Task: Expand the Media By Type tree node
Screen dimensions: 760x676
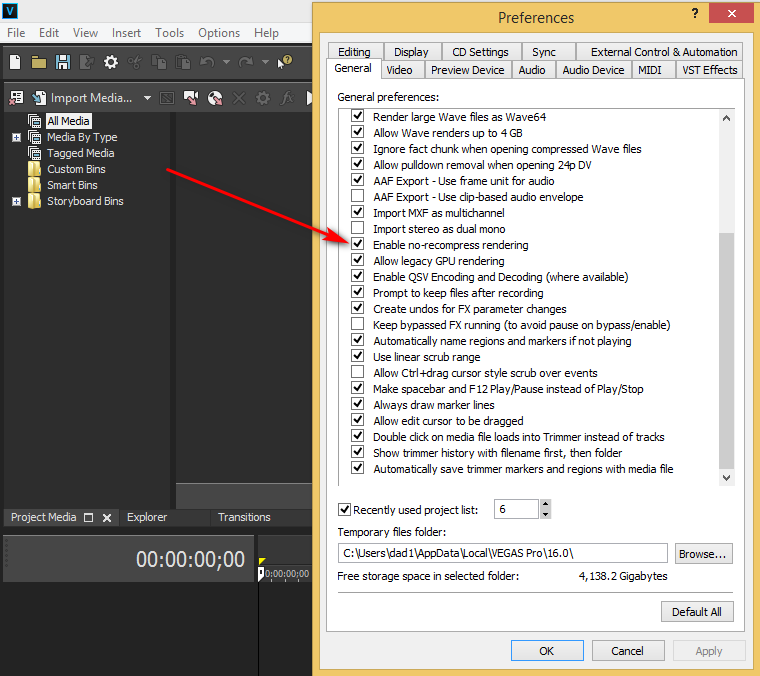Action: 16,138
